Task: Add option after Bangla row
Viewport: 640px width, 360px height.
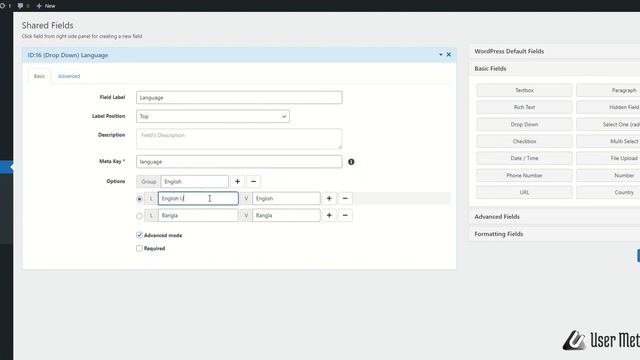Action: (329, 216)
